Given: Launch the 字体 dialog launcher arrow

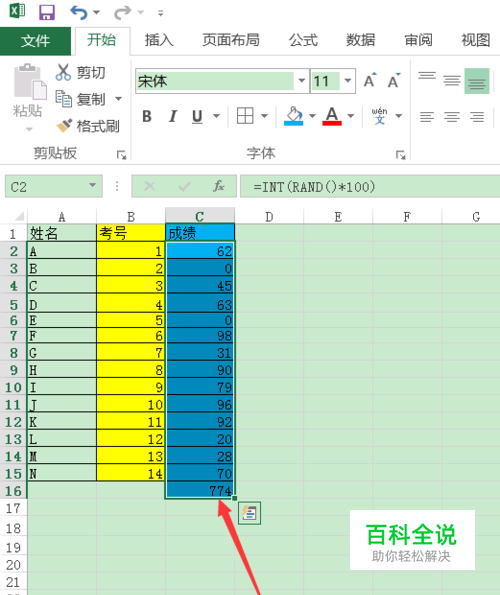Looking at the screenshot, I should (x=400, y=155).
